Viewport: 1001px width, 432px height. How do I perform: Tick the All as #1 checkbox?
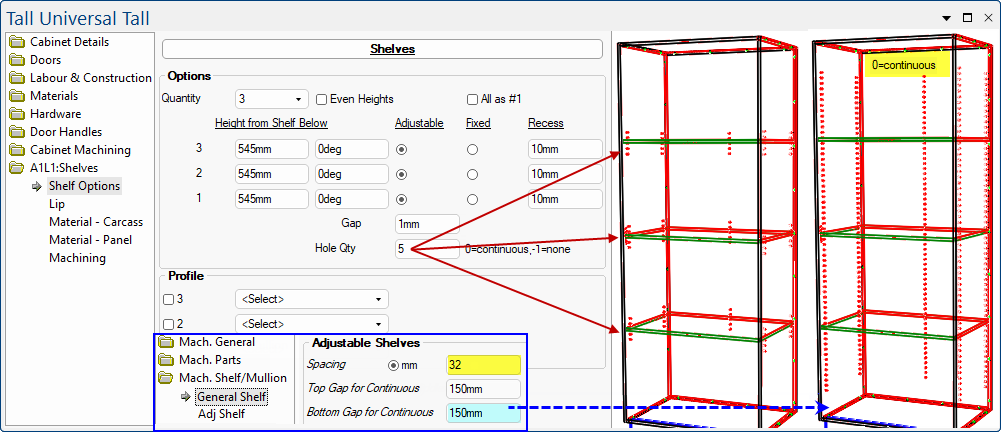pos(473,99)
